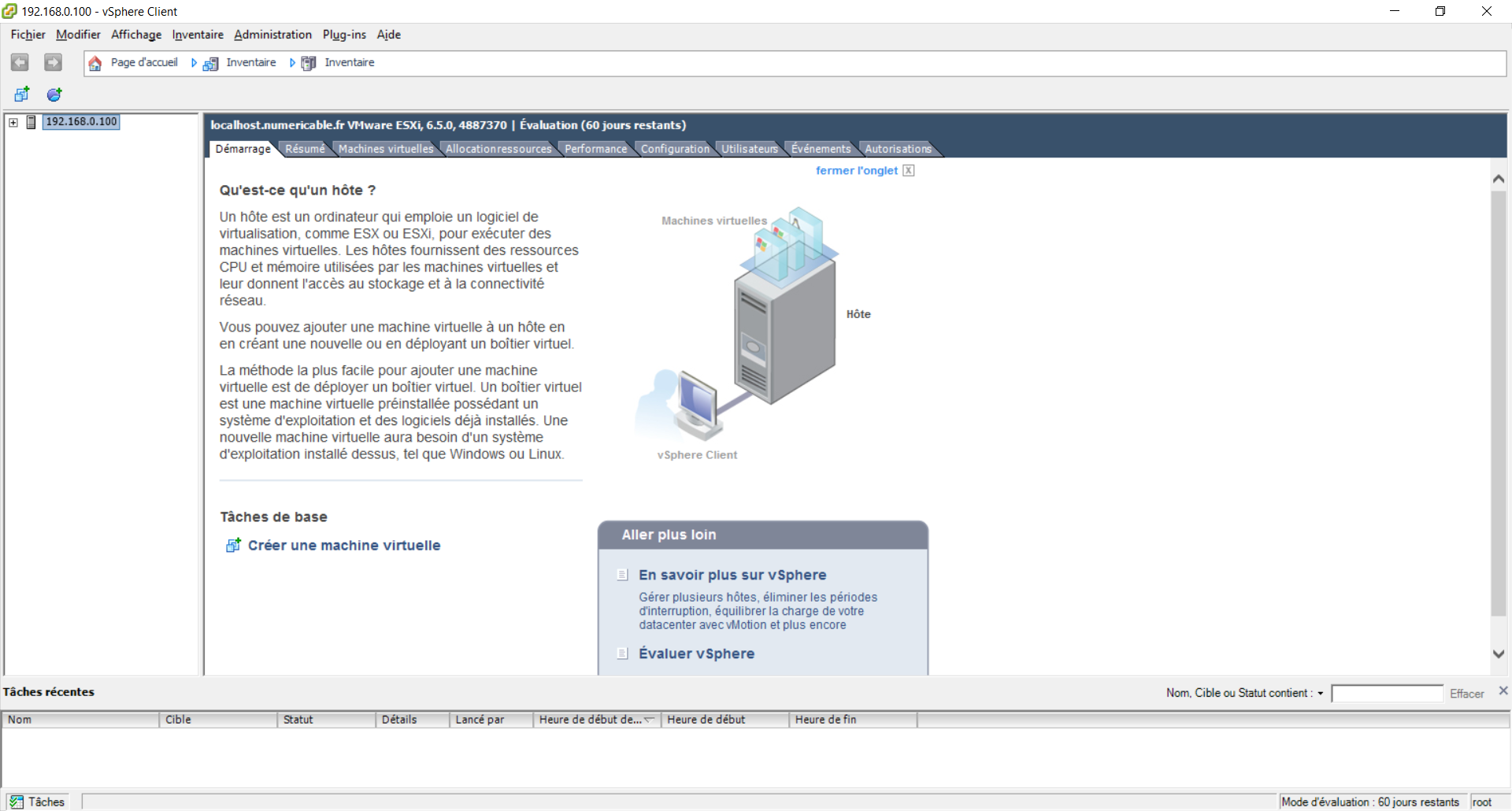Switch to the Machines virtuelles tab

click(386, 149)
